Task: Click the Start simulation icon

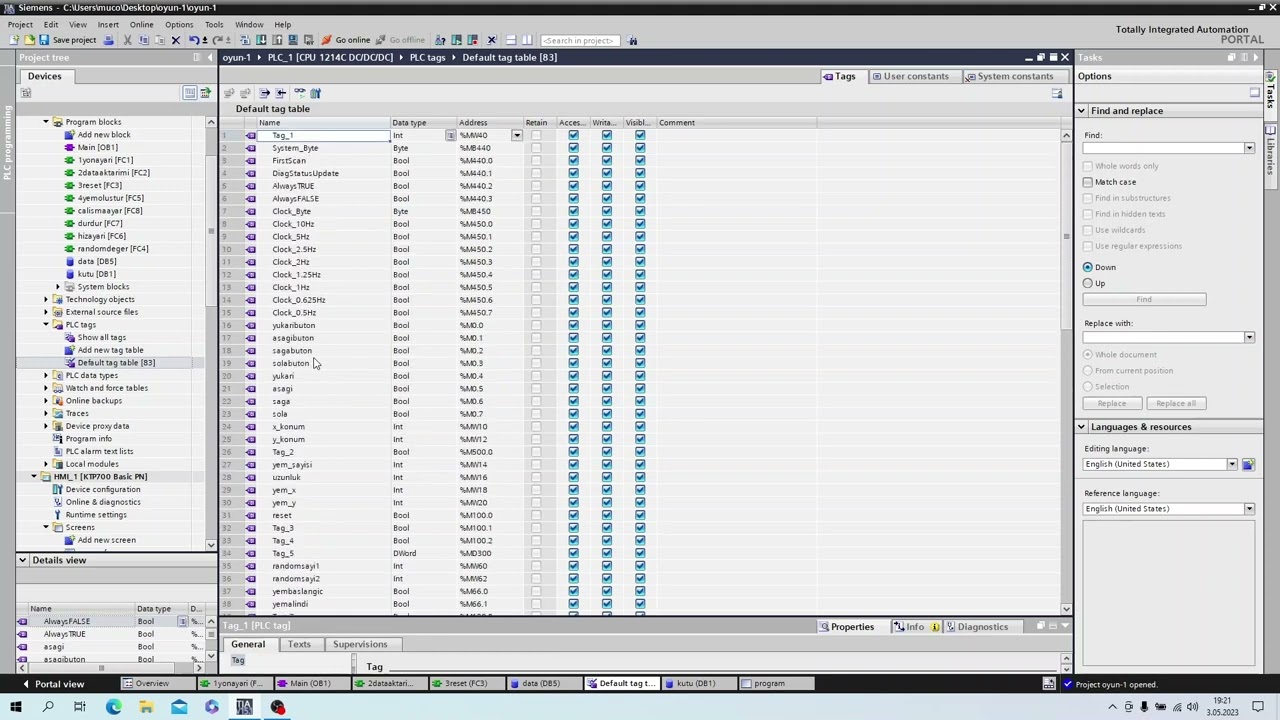Action: (x=293, y=40)
